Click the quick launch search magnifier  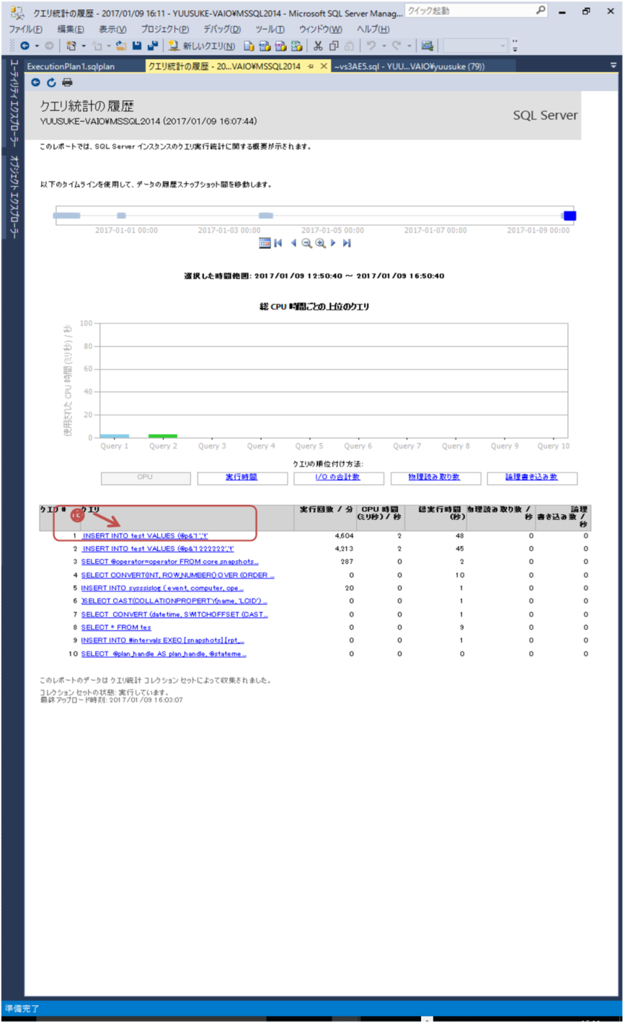(541, 10)
